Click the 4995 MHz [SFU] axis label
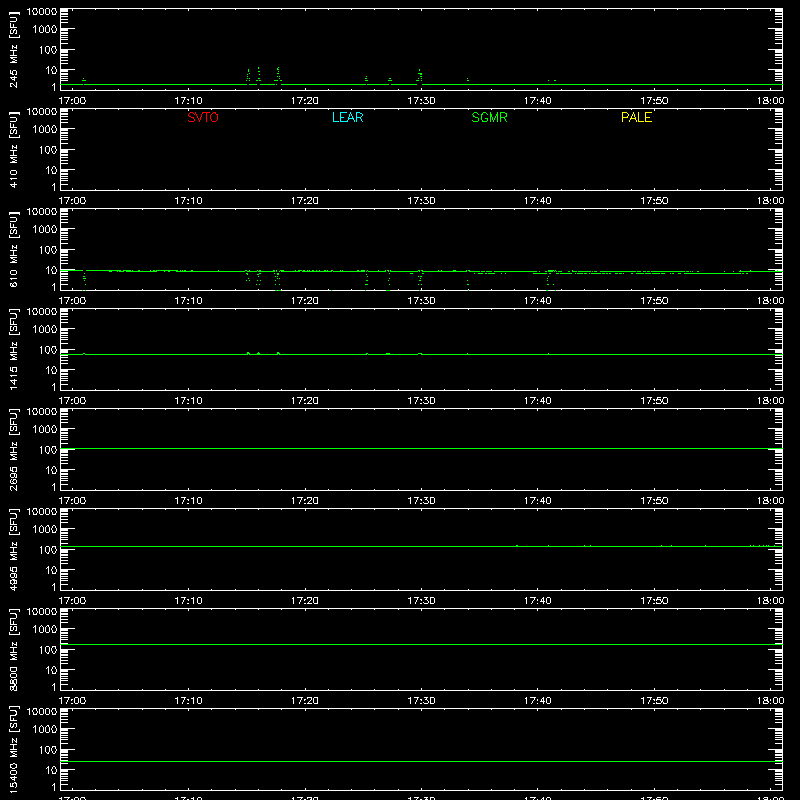 (x=14, y=550)
